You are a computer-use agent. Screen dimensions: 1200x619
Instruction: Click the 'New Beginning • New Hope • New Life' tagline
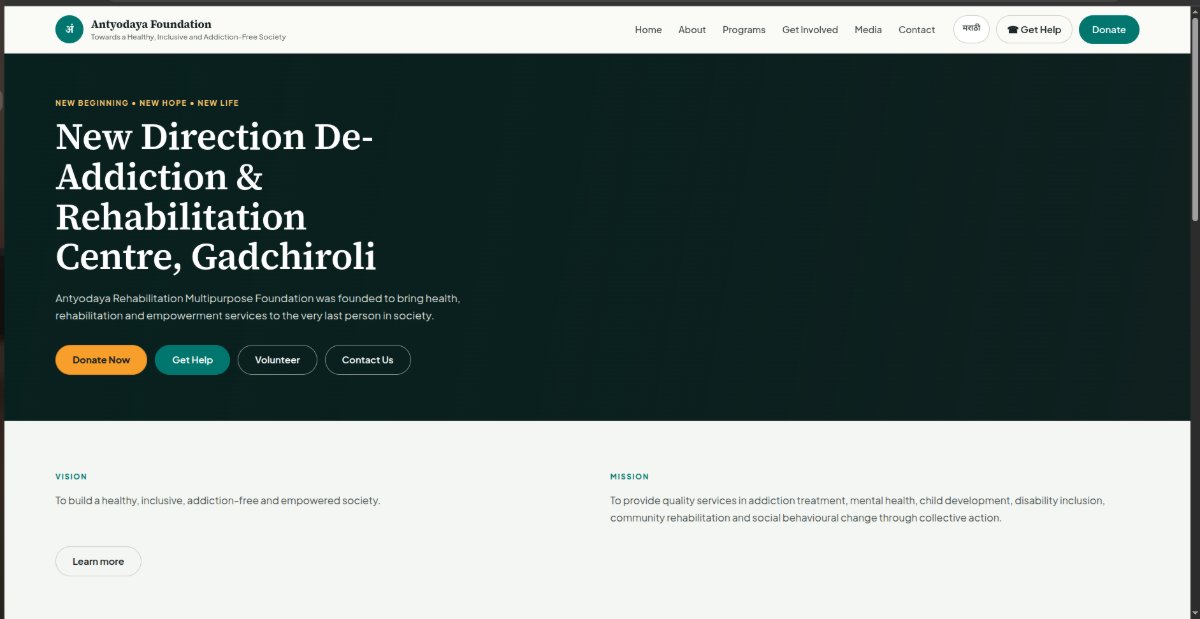[147, 103]
